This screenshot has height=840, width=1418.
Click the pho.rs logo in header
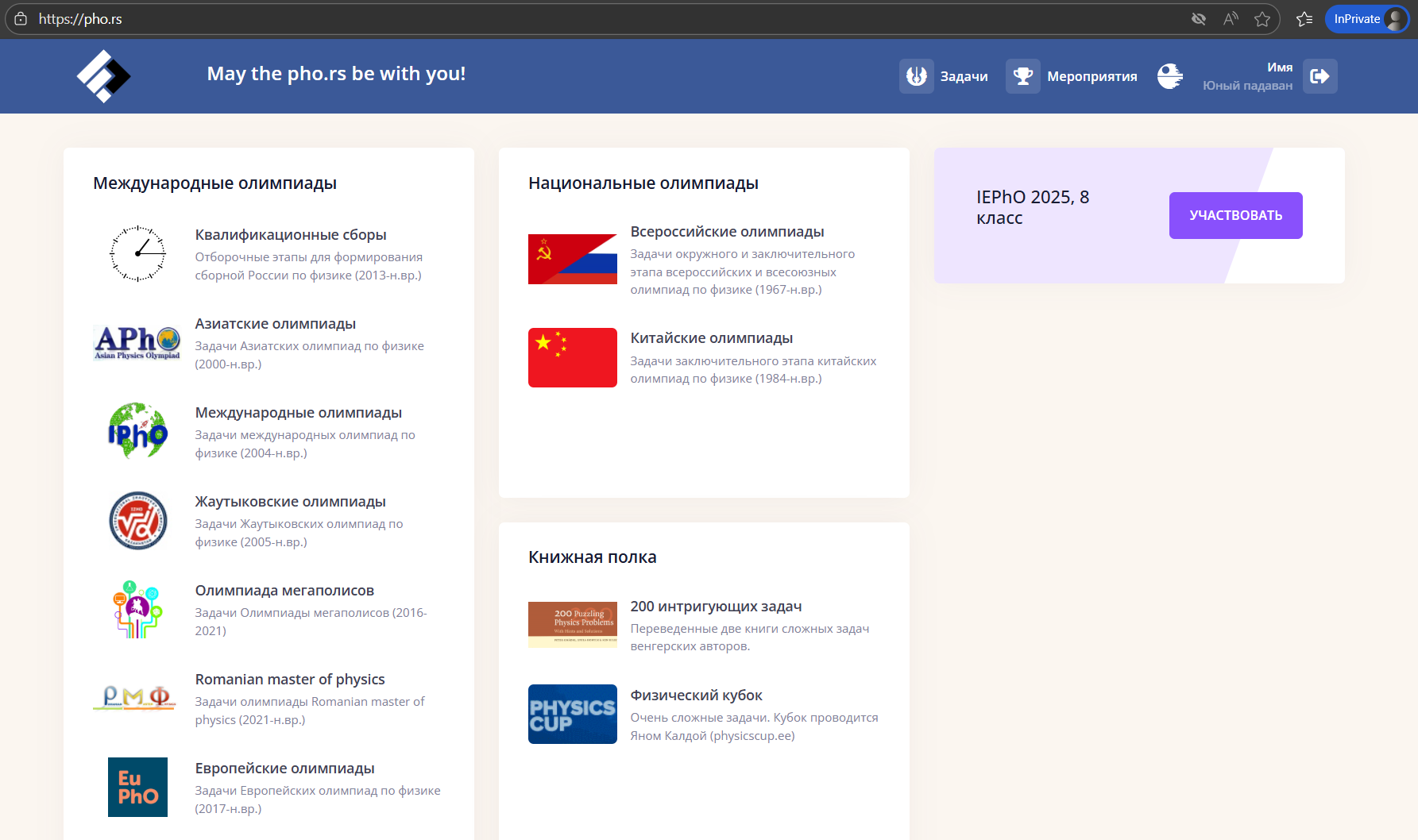point(103,76)
